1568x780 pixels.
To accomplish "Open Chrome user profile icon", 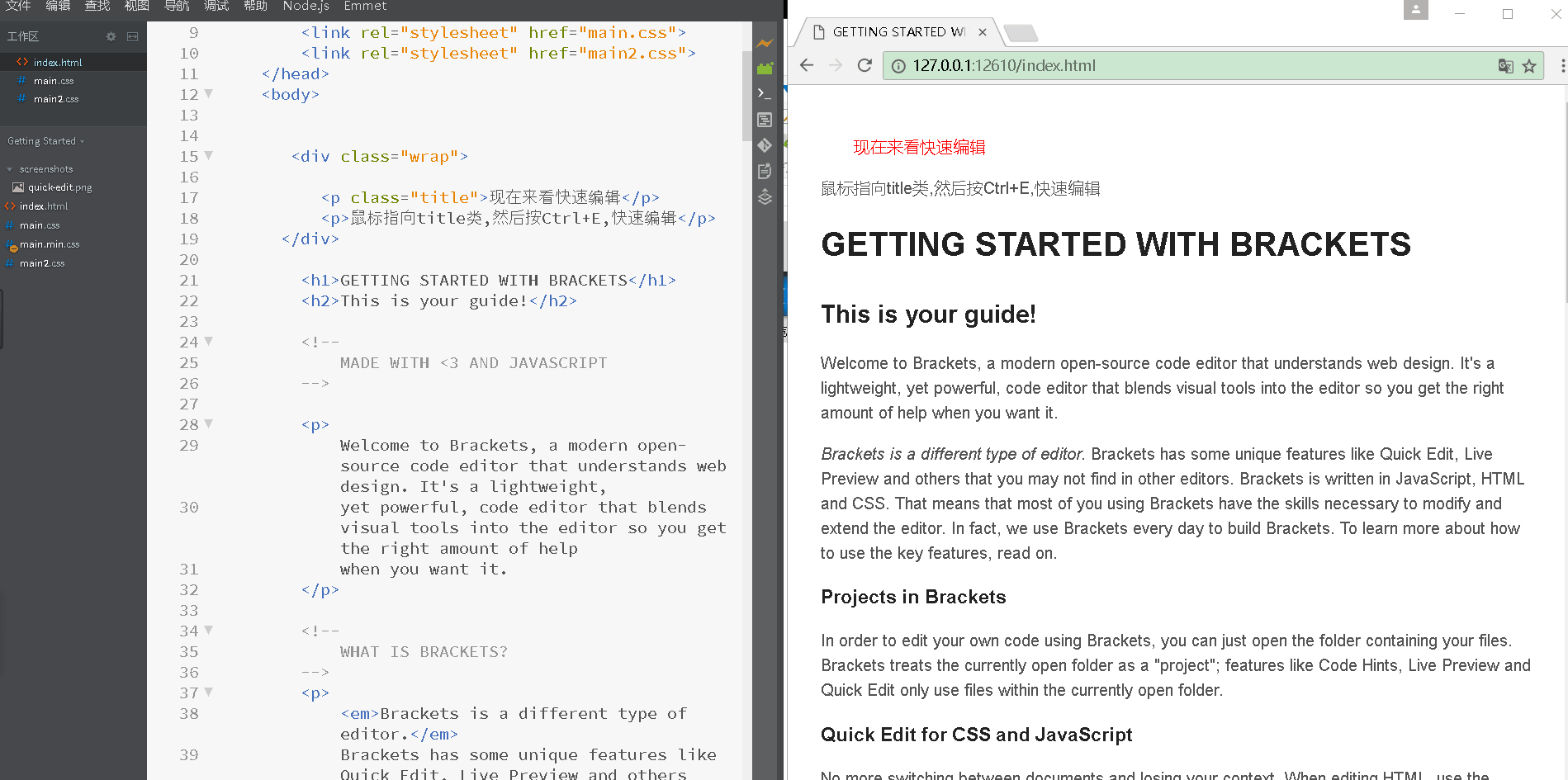I will coord(1416,10).
